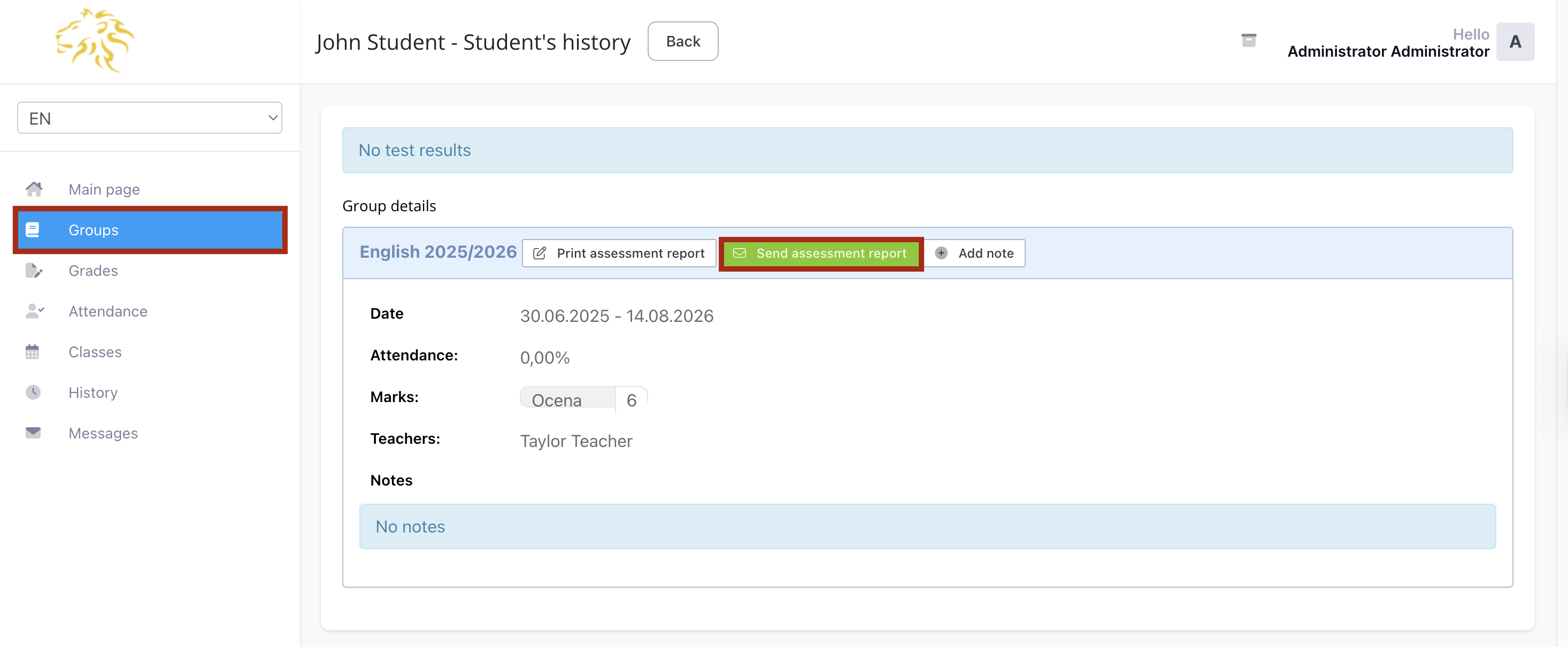Open the History menu item
The height and width of the screenshot is (647, 1568).
93,392
